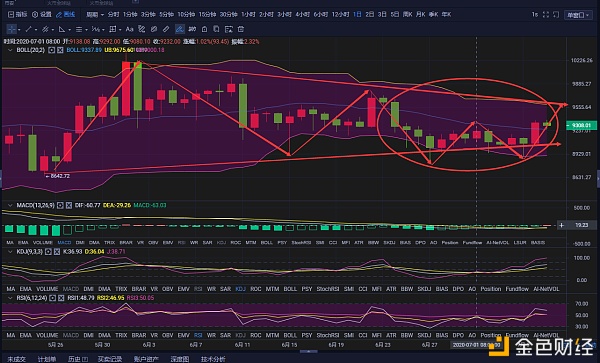Screen dimensions: 600x363
Task: Switch to the 1分钟 timeframe
Action: [130, 15]
